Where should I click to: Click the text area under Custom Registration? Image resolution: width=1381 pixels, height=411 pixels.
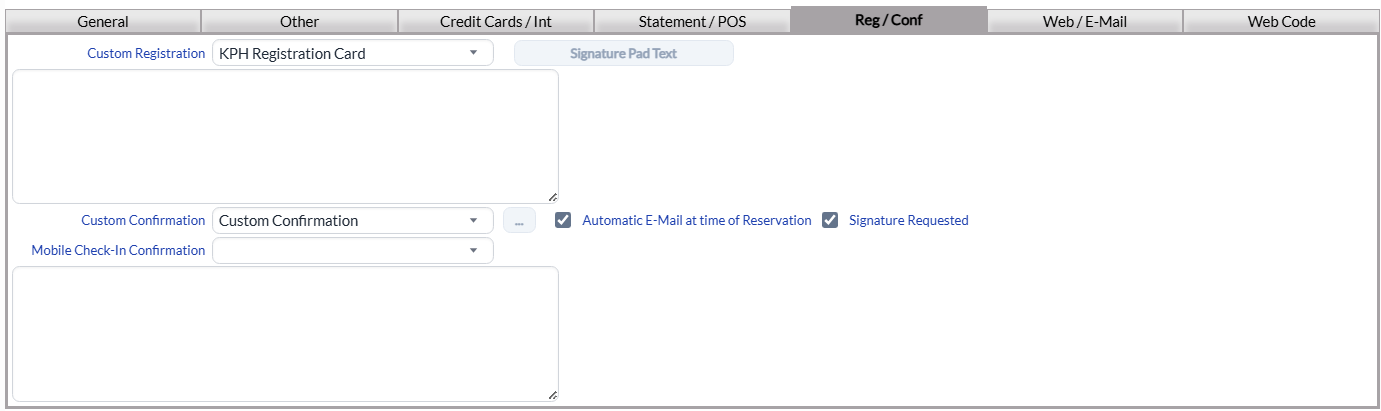(x=285, y=136)
